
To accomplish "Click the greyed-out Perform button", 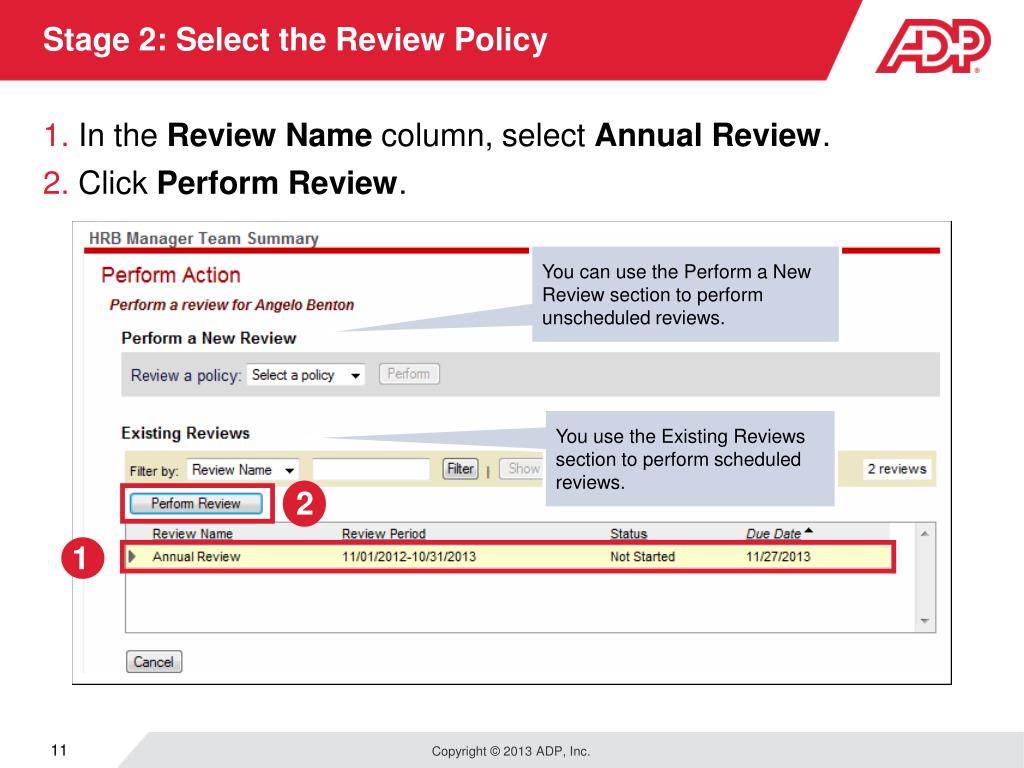I will click(x=409, y=374).
